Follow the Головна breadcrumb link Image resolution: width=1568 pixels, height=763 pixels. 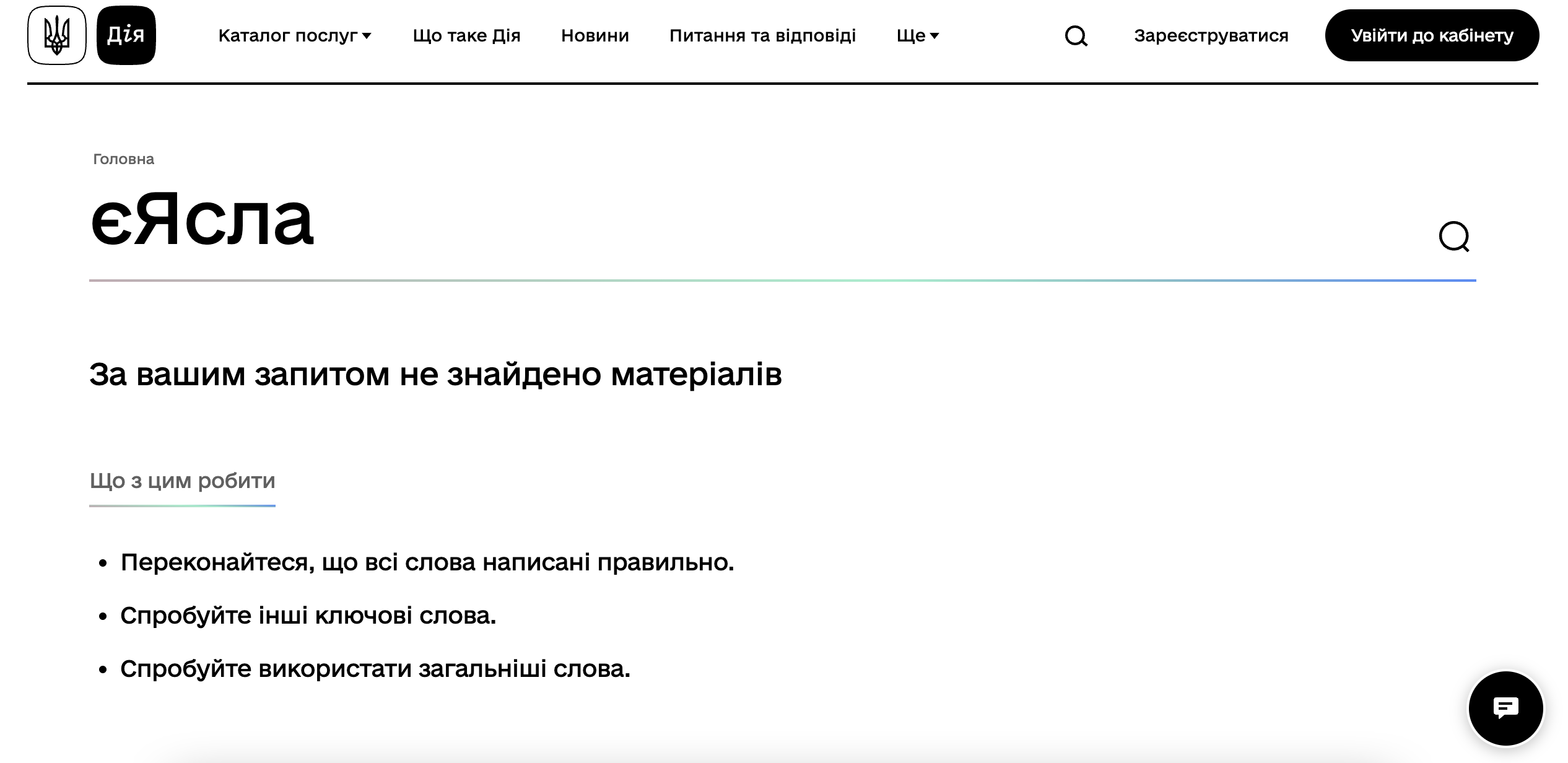point(123,159)
